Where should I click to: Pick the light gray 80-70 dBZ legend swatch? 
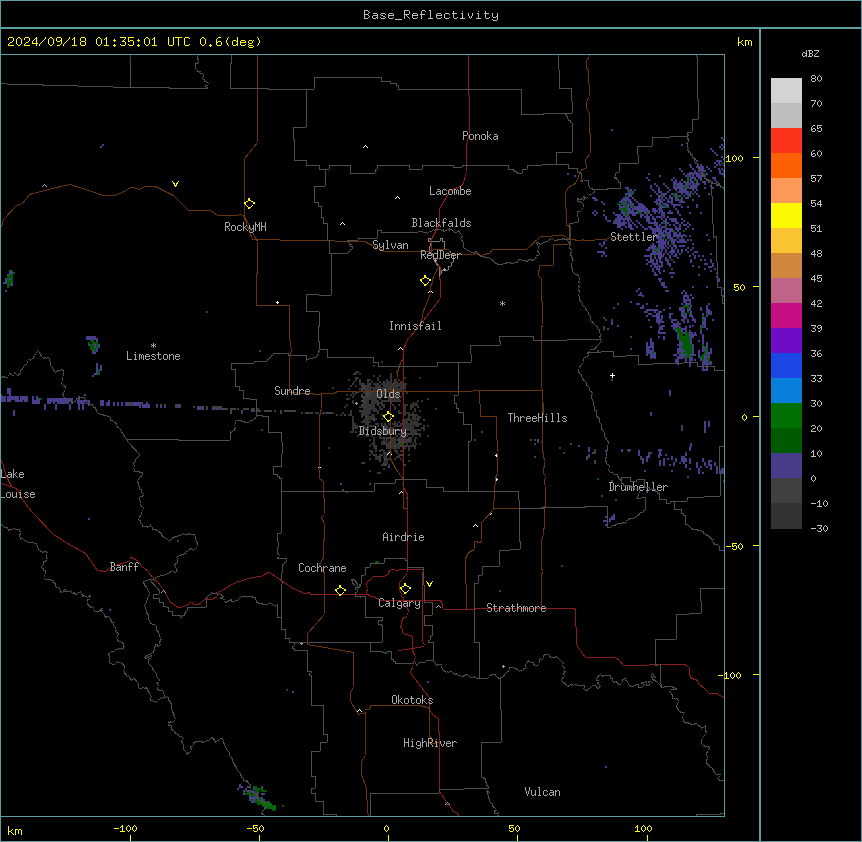[786, 91]
